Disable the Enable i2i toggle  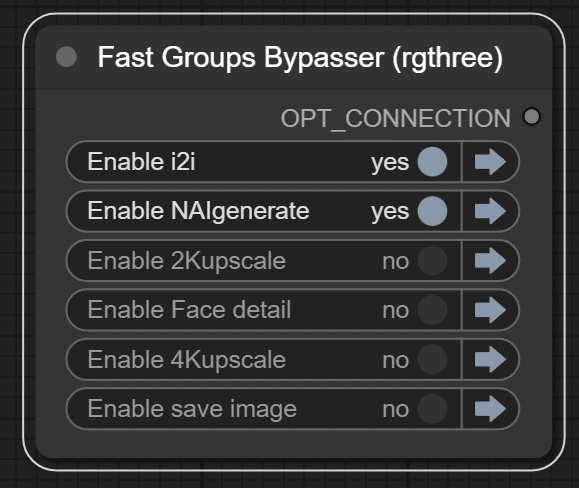432,162
